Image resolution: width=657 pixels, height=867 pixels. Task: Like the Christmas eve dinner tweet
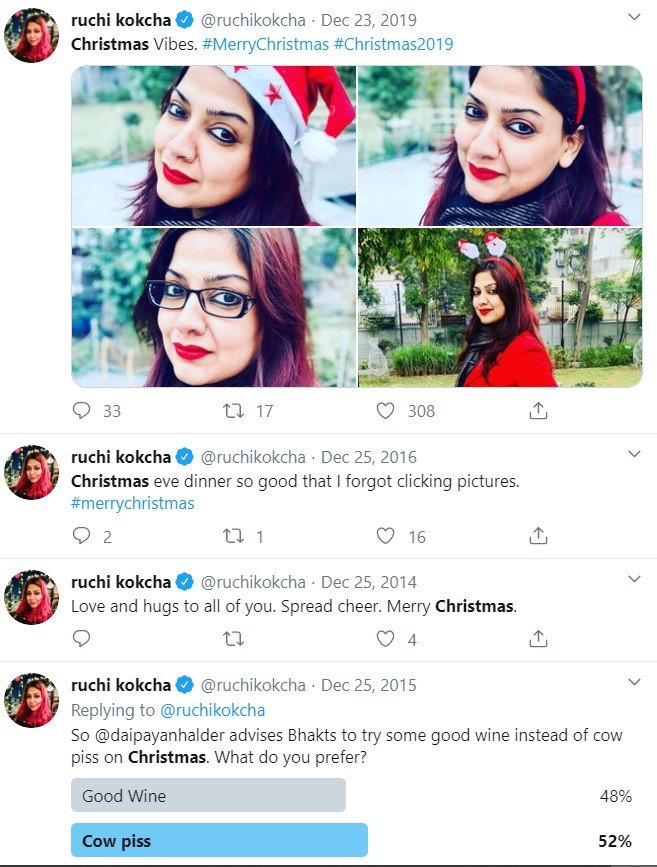tap(386, 536)
